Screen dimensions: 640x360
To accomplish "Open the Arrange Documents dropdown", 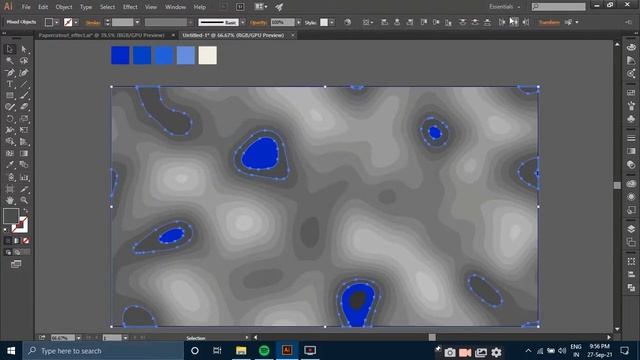I will click(260, 7).
